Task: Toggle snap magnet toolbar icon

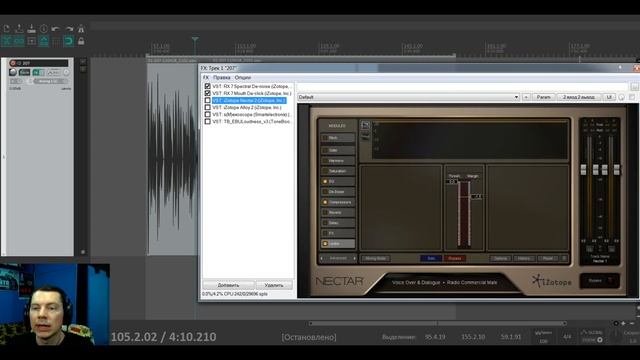Action: click(x=69, y=41)
